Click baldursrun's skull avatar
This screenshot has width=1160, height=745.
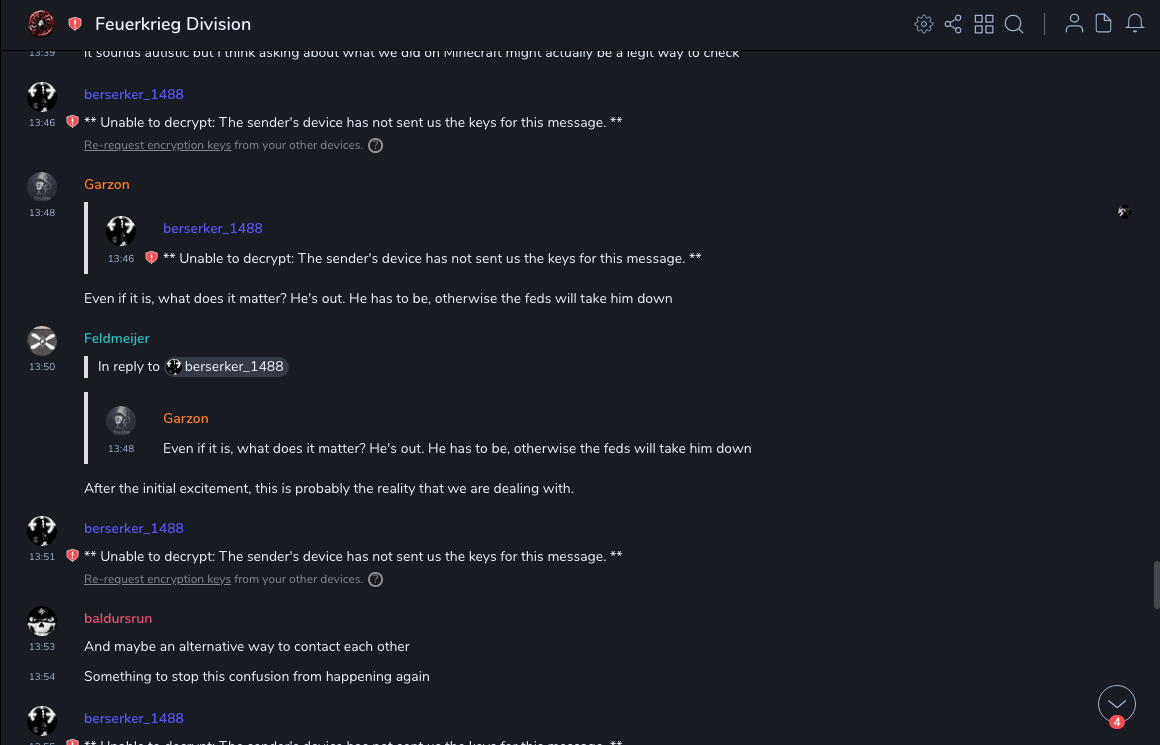coord(42,621)
